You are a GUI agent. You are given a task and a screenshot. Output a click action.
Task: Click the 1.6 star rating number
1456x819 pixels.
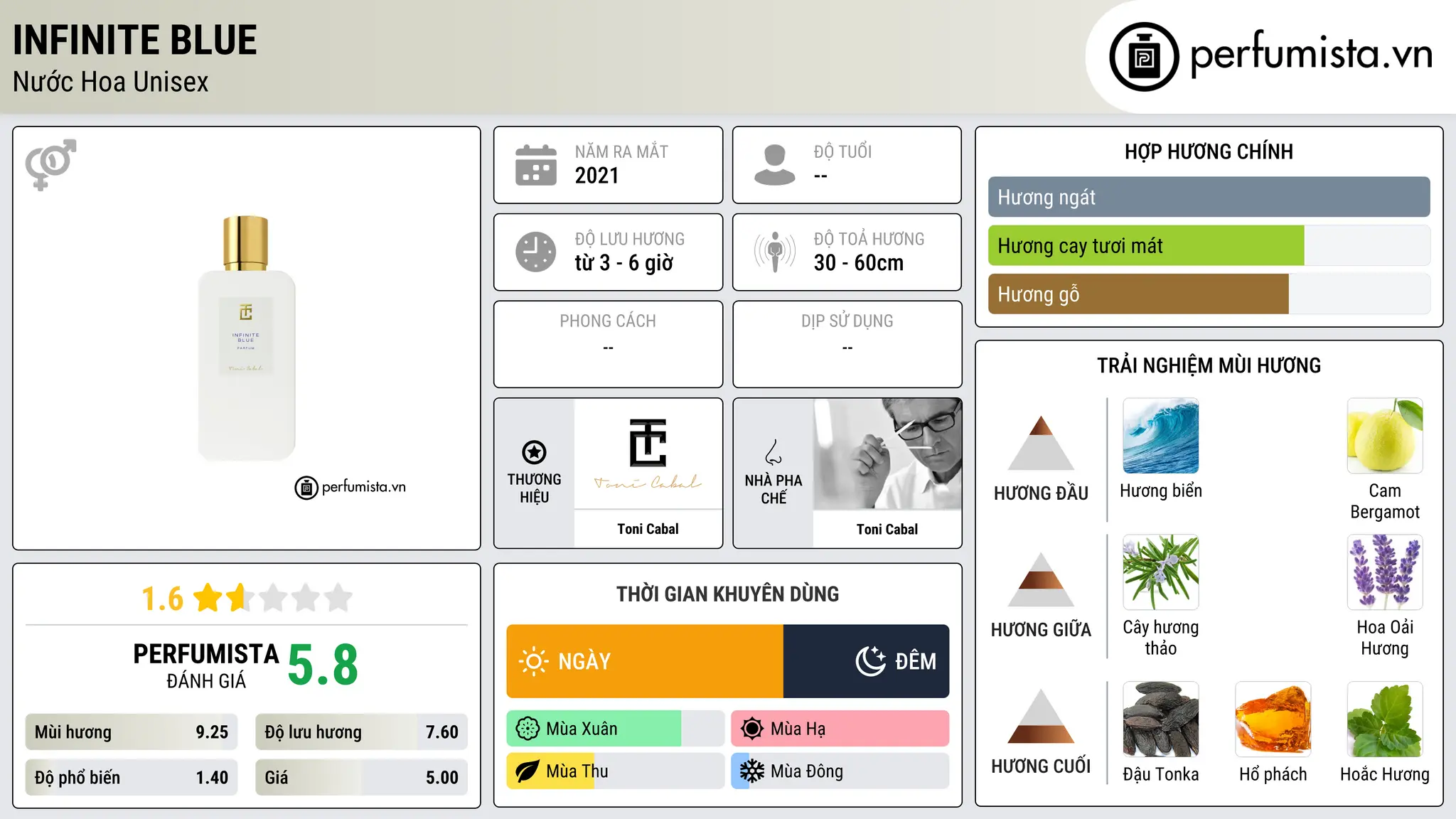click(x=162, y=599)
